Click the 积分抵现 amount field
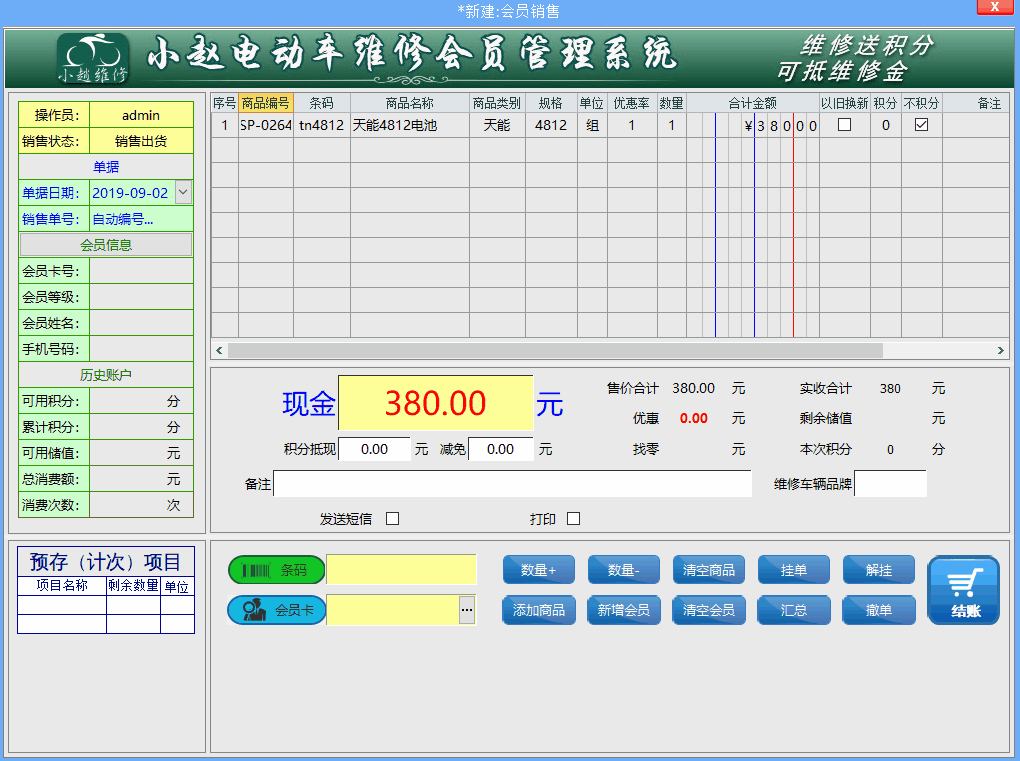This screenshot has height=761, width=1020. (374, 449)
